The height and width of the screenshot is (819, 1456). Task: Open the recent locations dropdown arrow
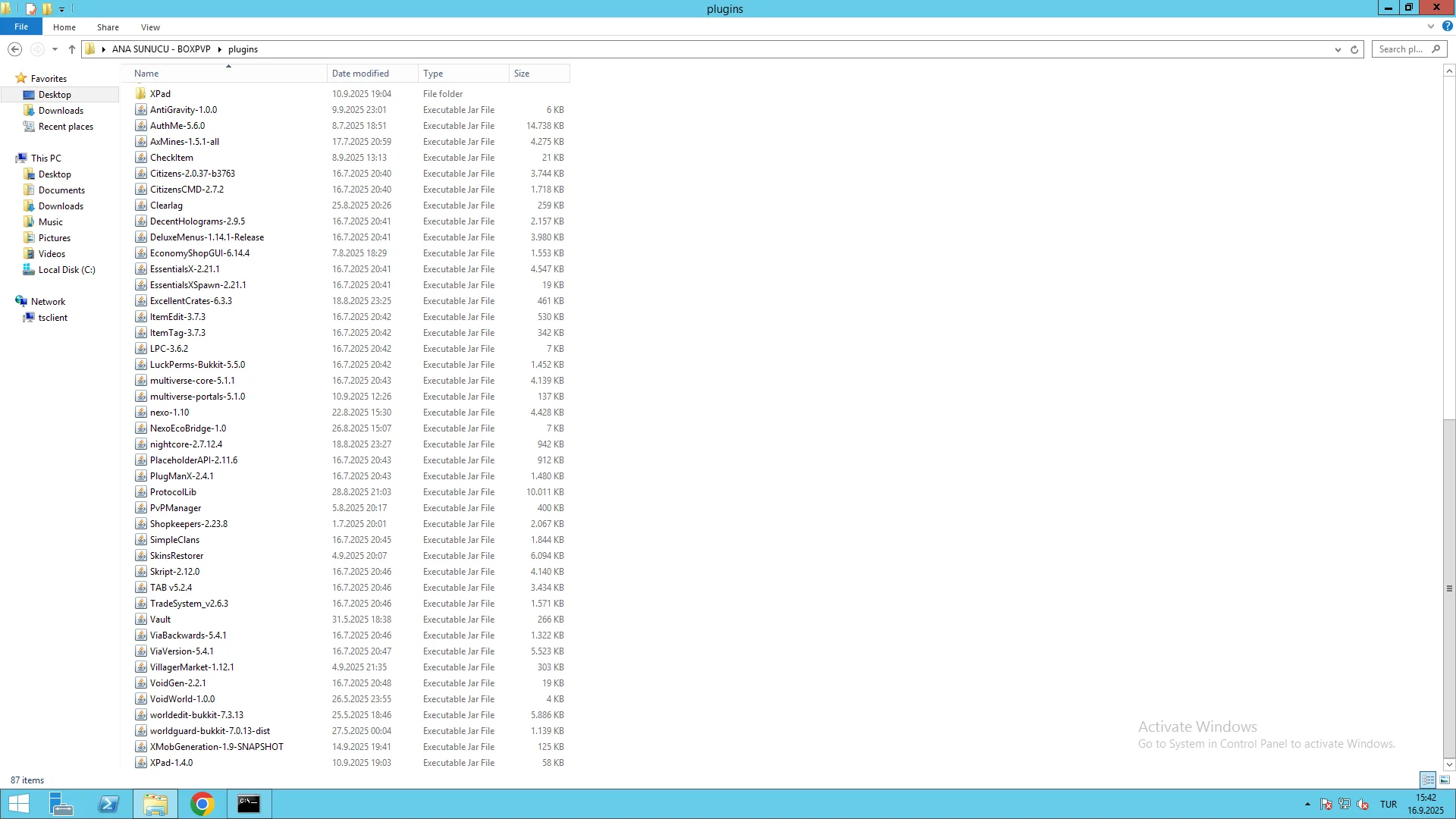pos(55,49)
